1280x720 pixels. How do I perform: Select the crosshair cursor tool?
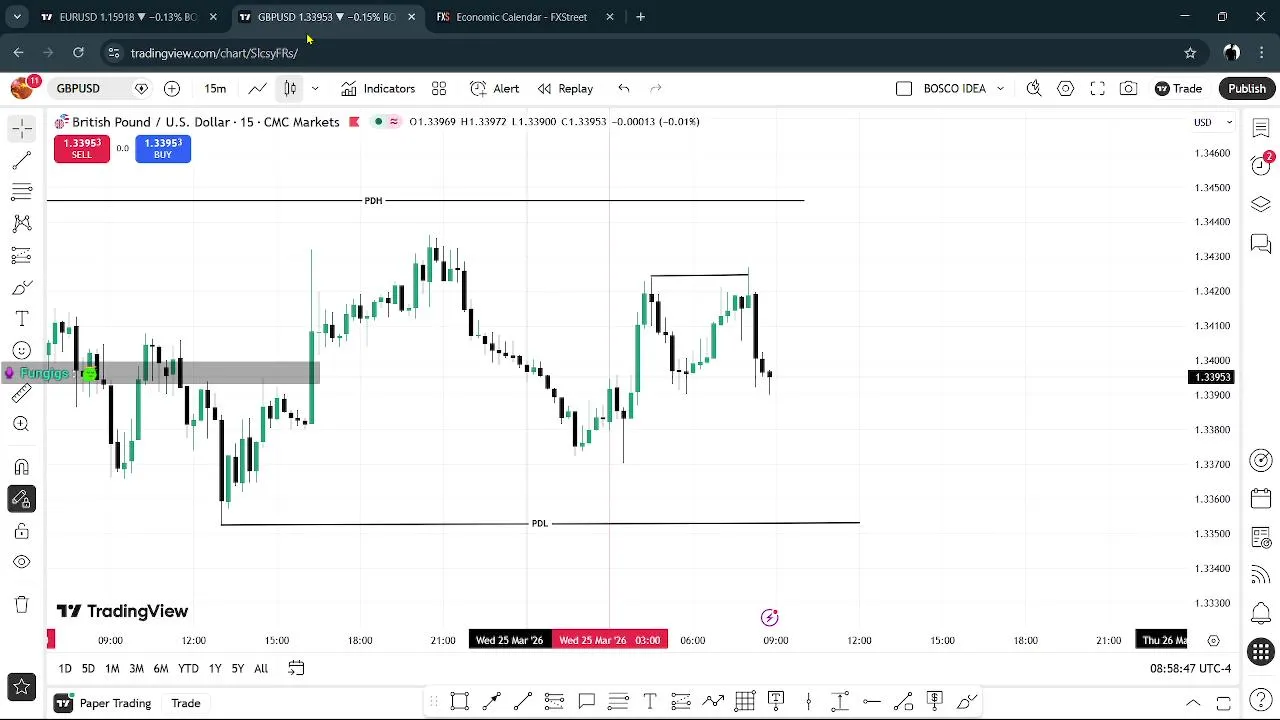22,128
